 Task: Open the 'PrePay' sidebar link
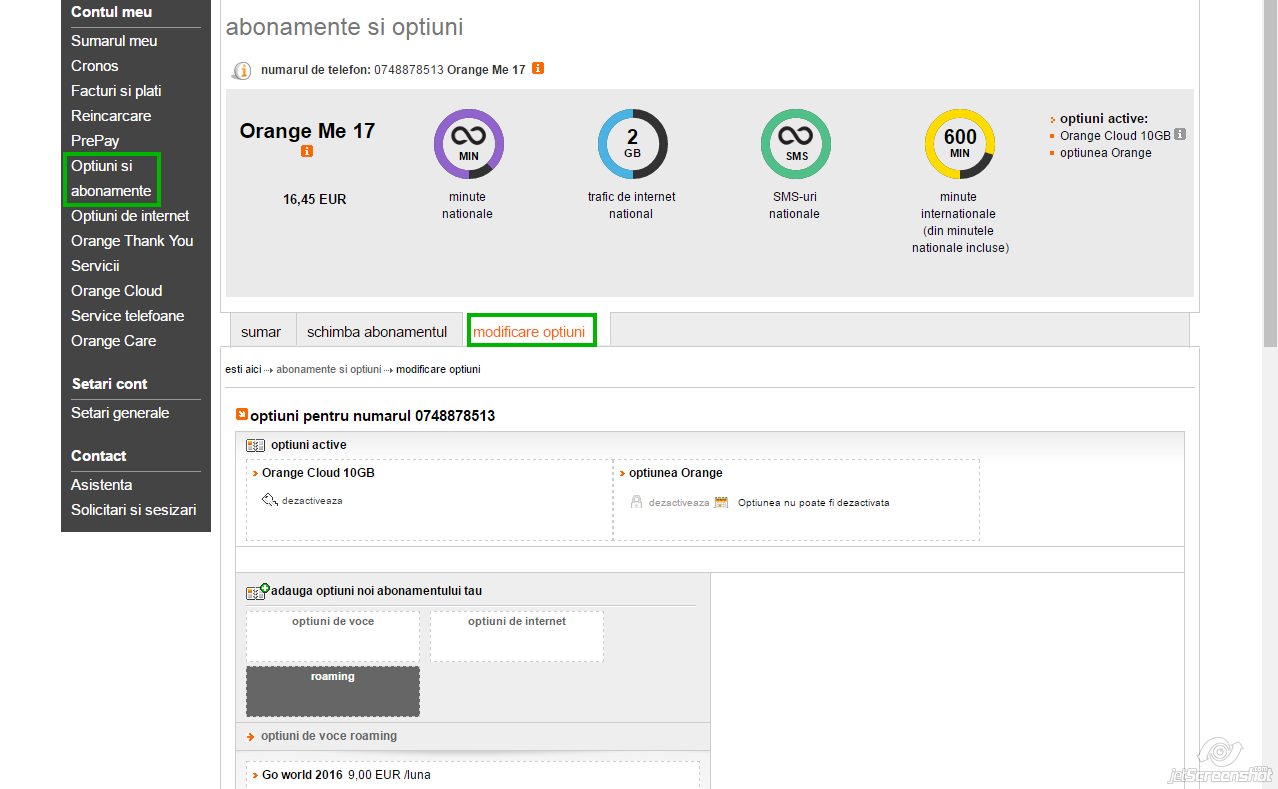pyautogui.click(x=95, y=141)
